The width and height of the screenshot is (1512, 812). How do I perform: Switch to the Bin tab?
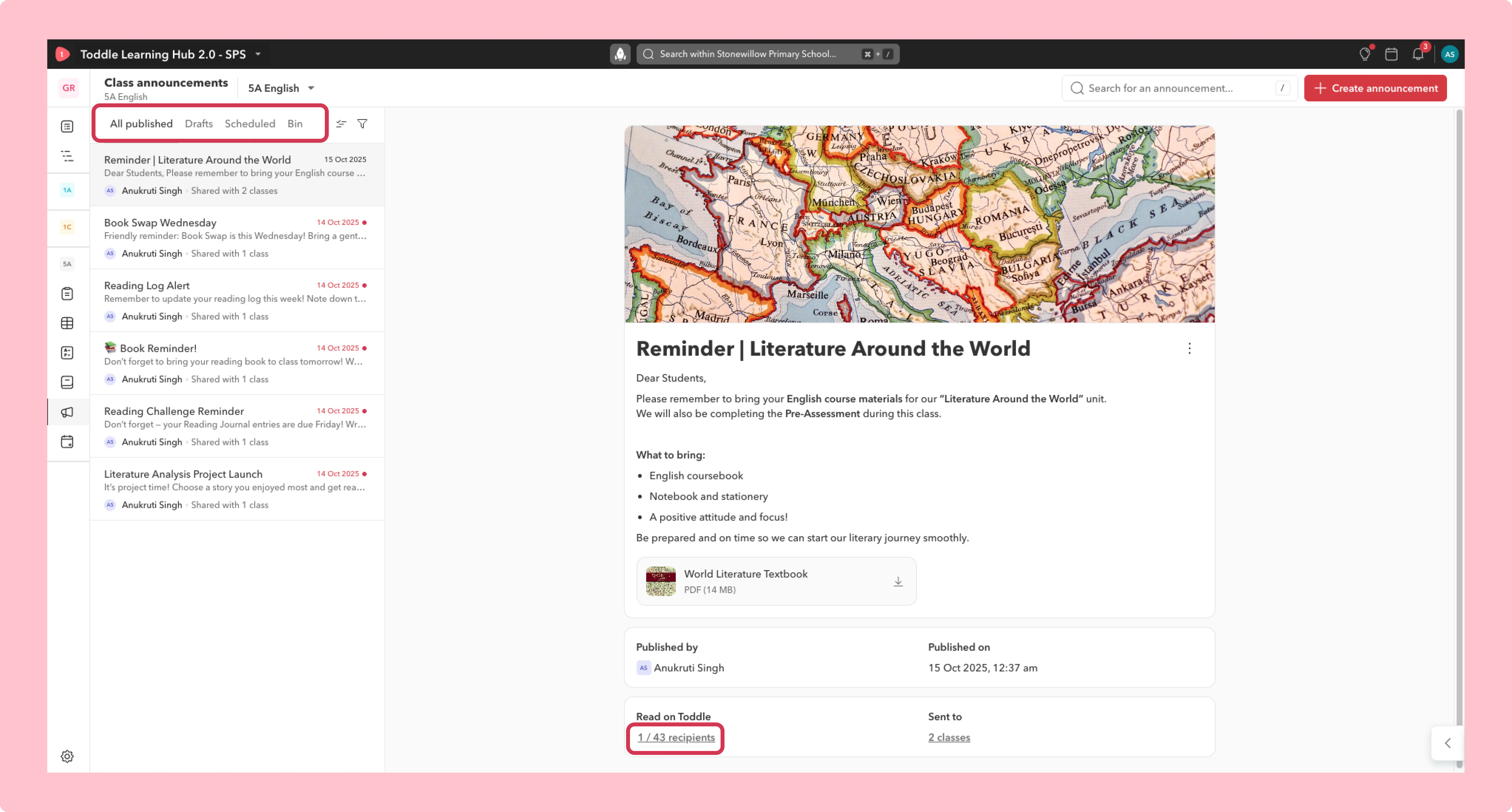pos(295,123)
